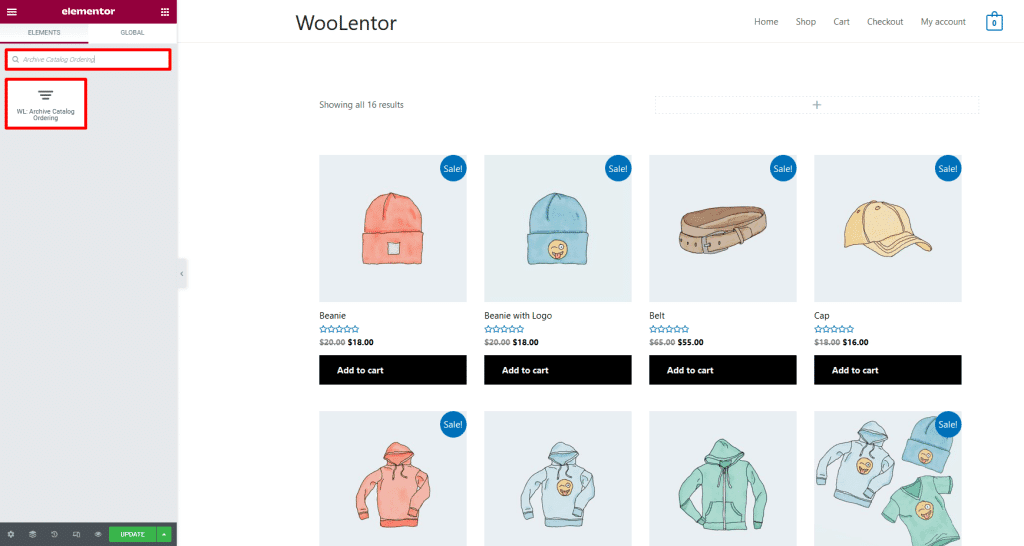This screenshot has width=1024, height=546.
Task: Click the shopping cart bag icon
Action: (994, 22)
